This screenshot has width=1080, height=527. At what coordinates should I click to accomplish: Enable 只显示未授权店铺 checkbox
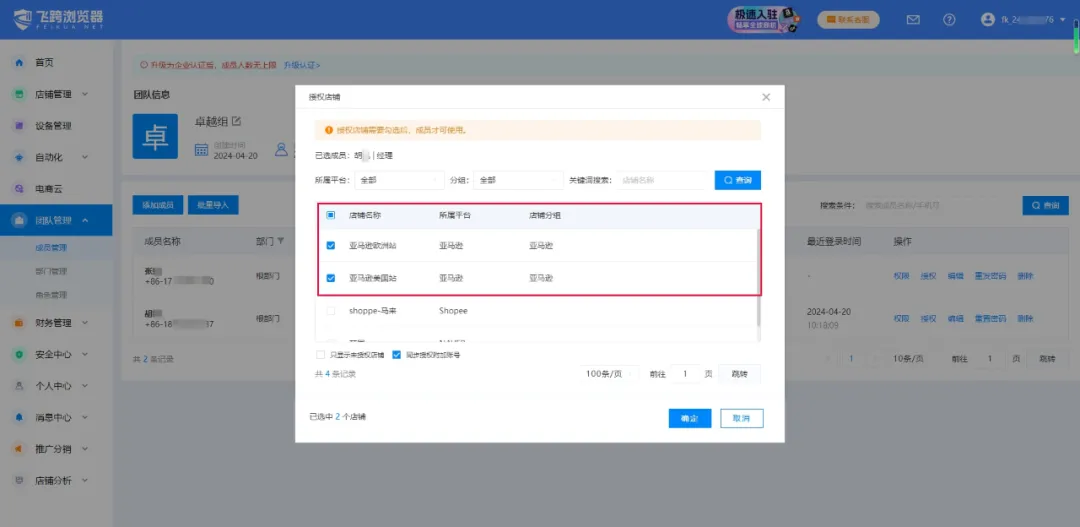point(320,355)
